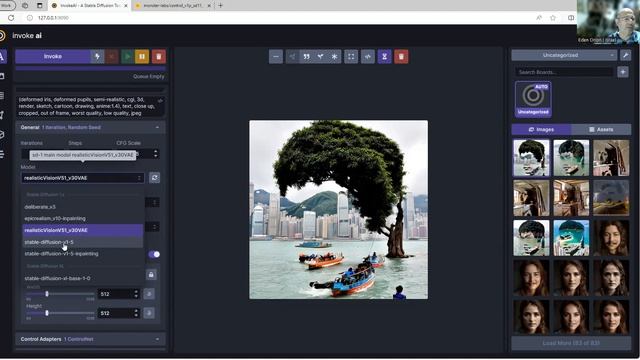The image size is (640, 360).
Task: Open the text-to-image tab in left sidebar
Action: [2, 56]
